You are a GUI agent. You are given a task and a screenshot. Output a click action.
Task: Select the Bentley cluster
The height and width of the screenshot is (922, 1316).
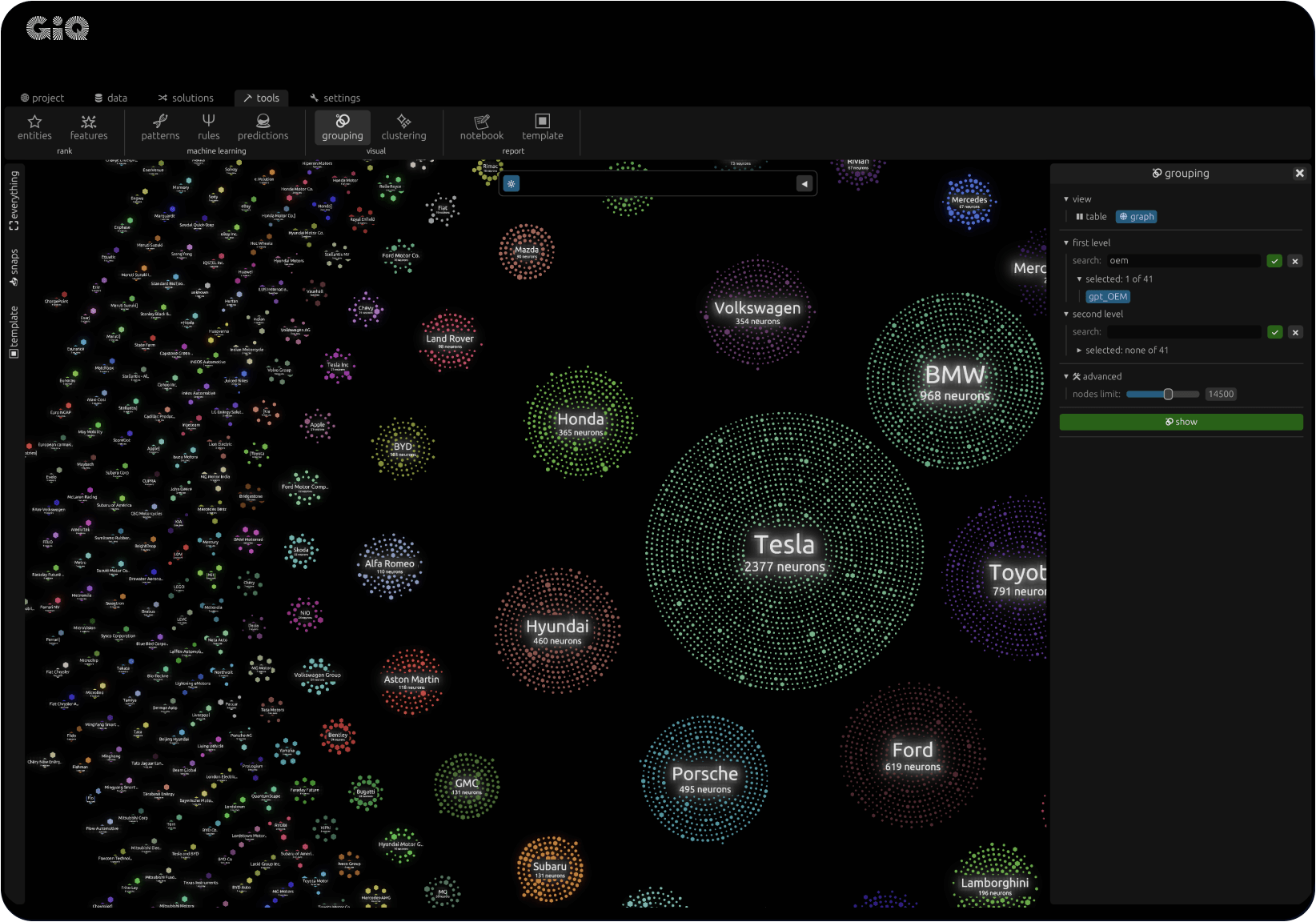pos(338,736)
